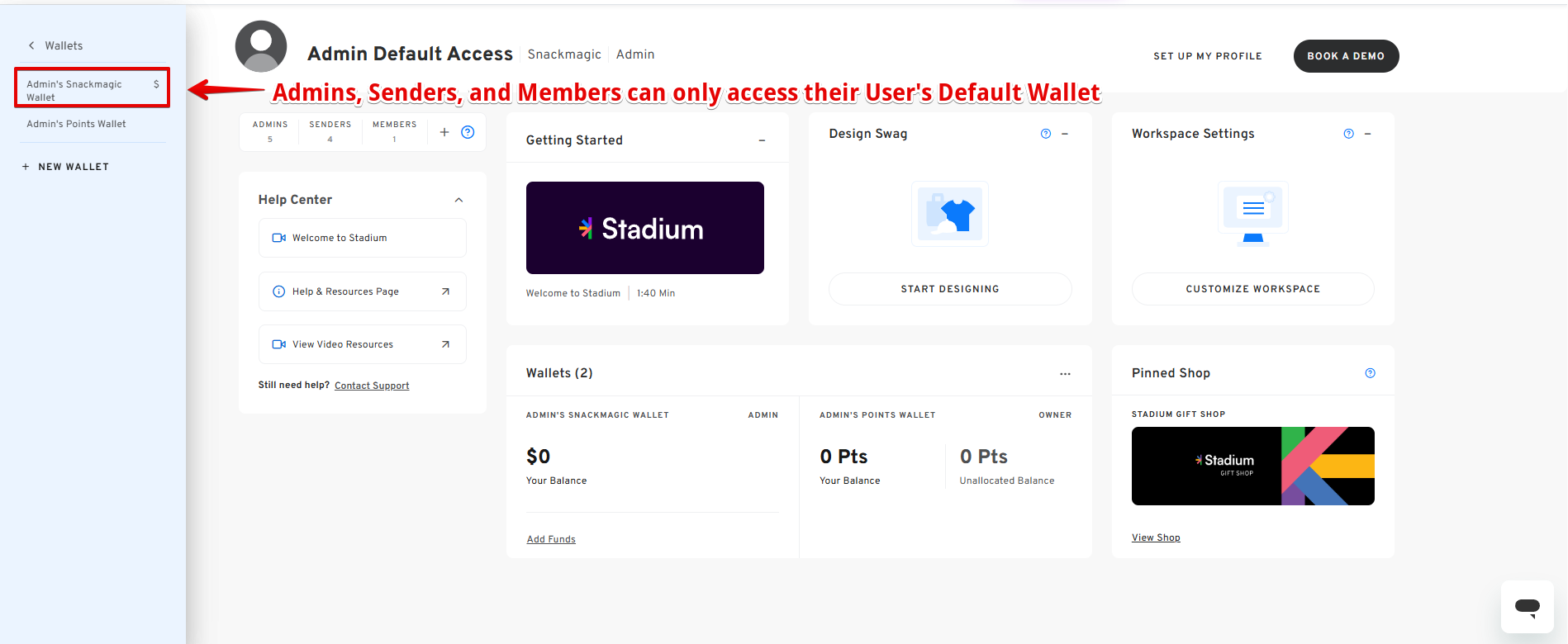Click Pinned Shop help question icon

(1371, 373)
